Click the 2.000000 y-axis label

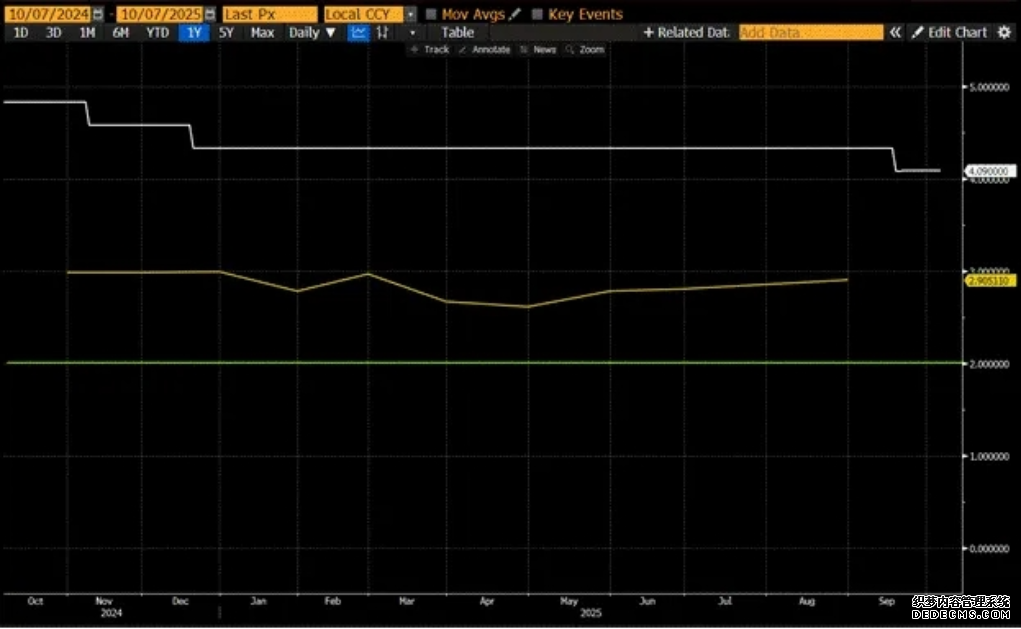coord(989,364)
